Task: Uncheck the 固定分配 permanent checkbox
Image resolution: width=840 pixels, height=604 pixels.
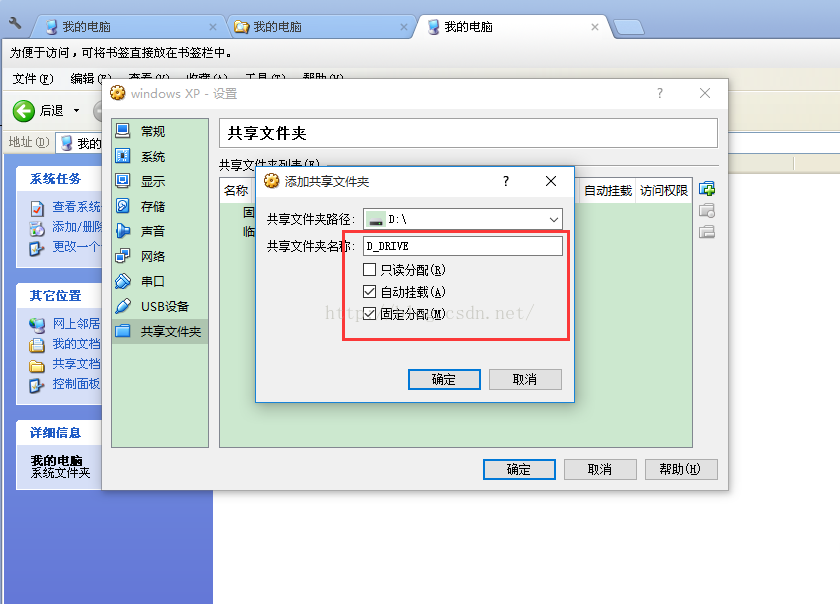Action: point(369,314)
